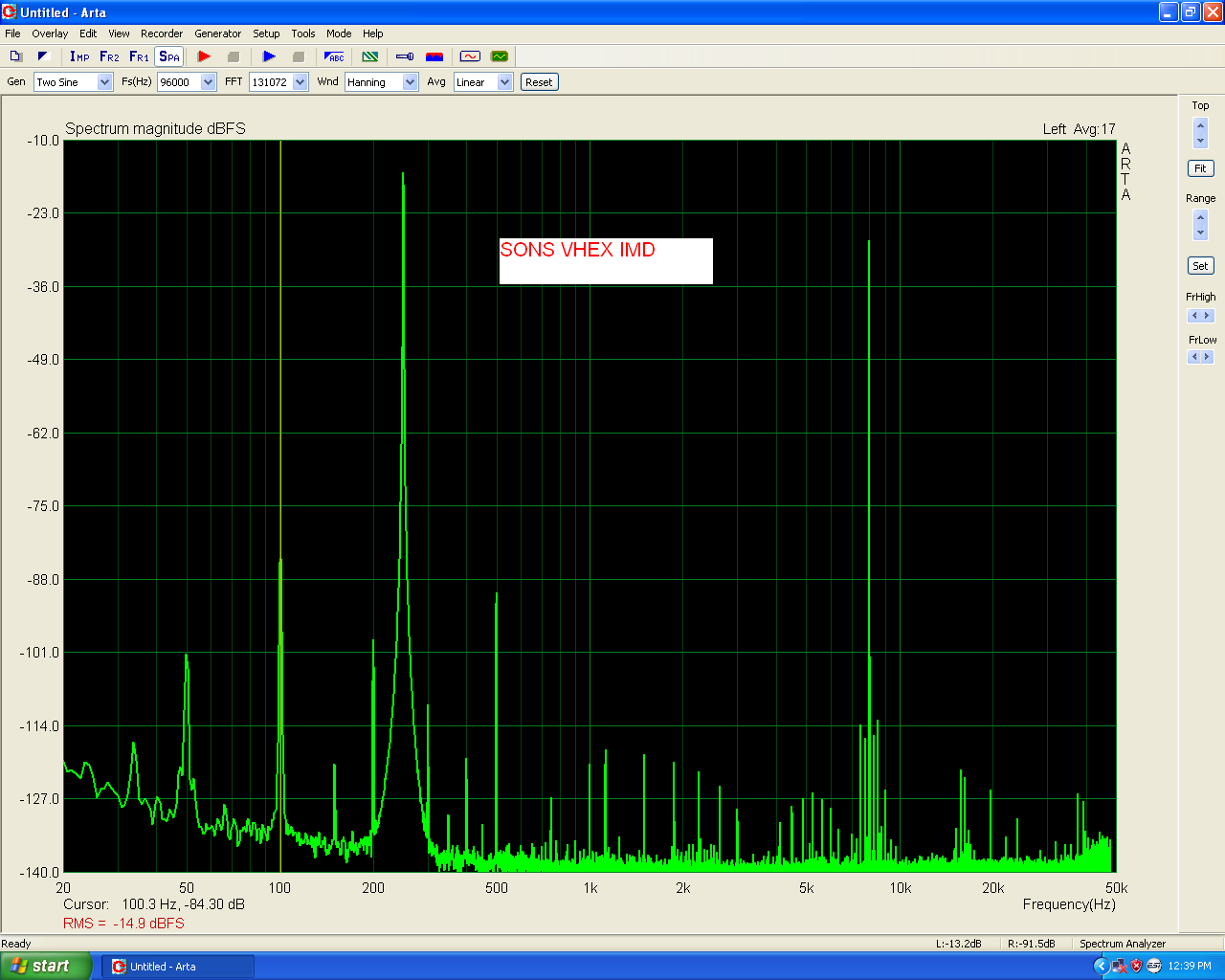Image resolution: width=1225 pixels, height=980 pixels.
Task: Click the blue level meter slider icon
Action: (405, 56)
